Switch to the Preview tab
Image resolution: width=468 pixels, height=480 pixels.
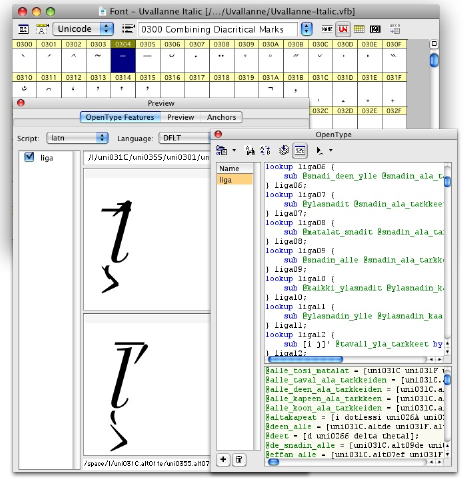point(181,117)
